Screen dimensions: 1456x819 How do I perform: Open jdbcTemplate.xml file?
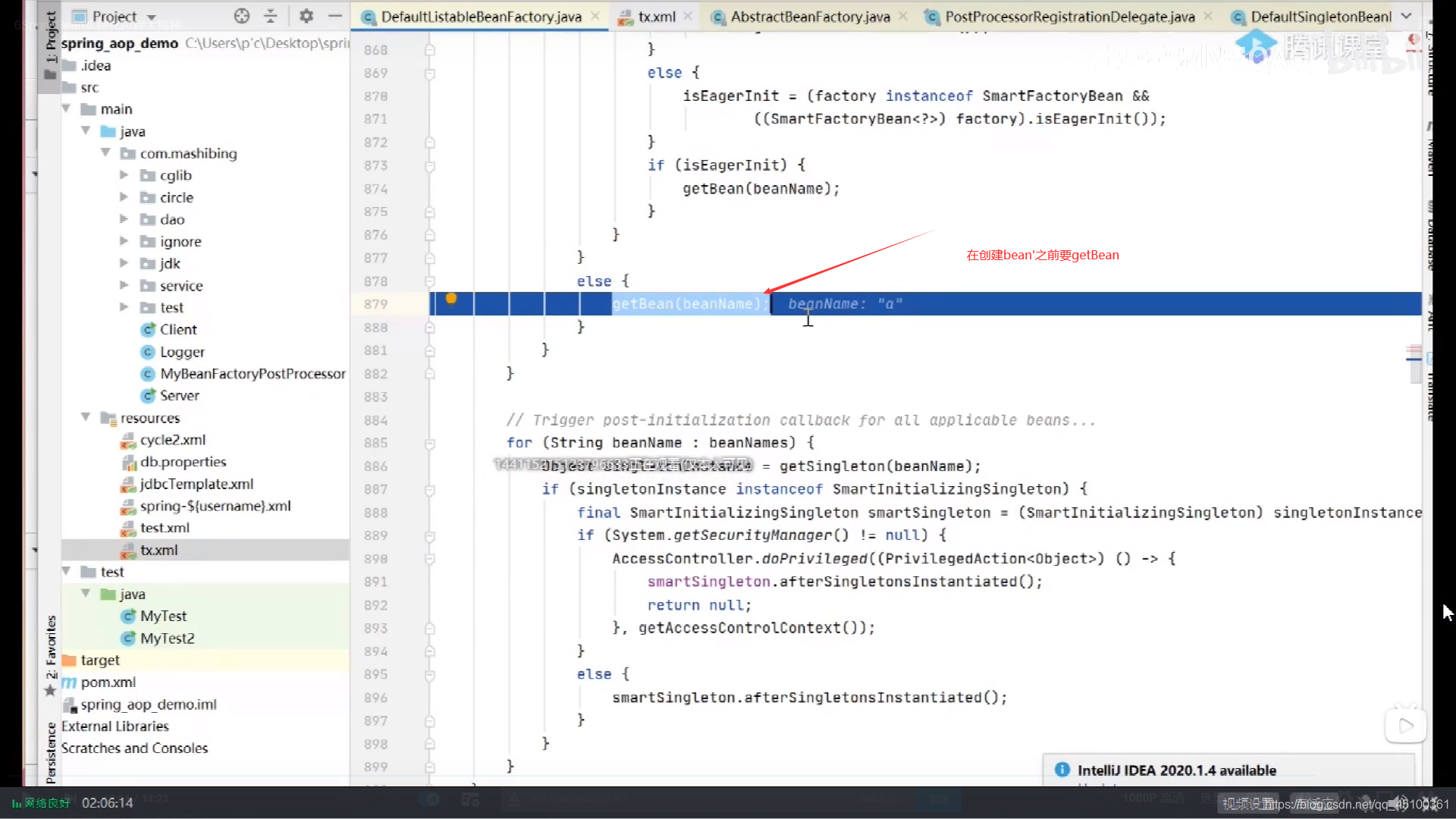(x=196, y=484)
